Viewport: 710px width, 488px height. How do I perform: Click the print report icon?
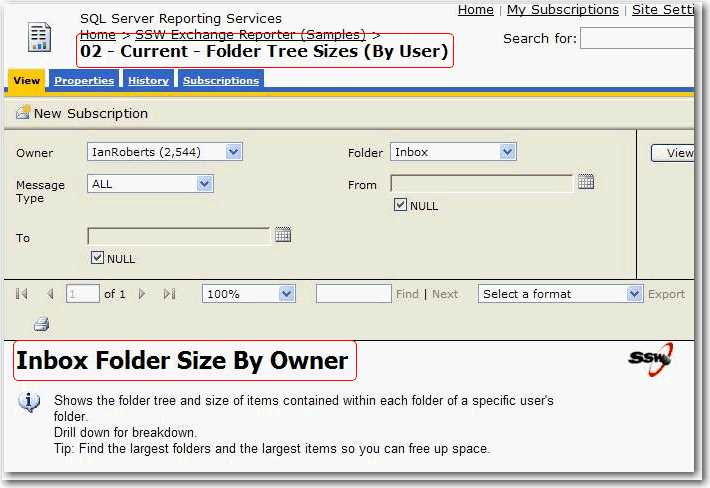click(x=41, y=324)
